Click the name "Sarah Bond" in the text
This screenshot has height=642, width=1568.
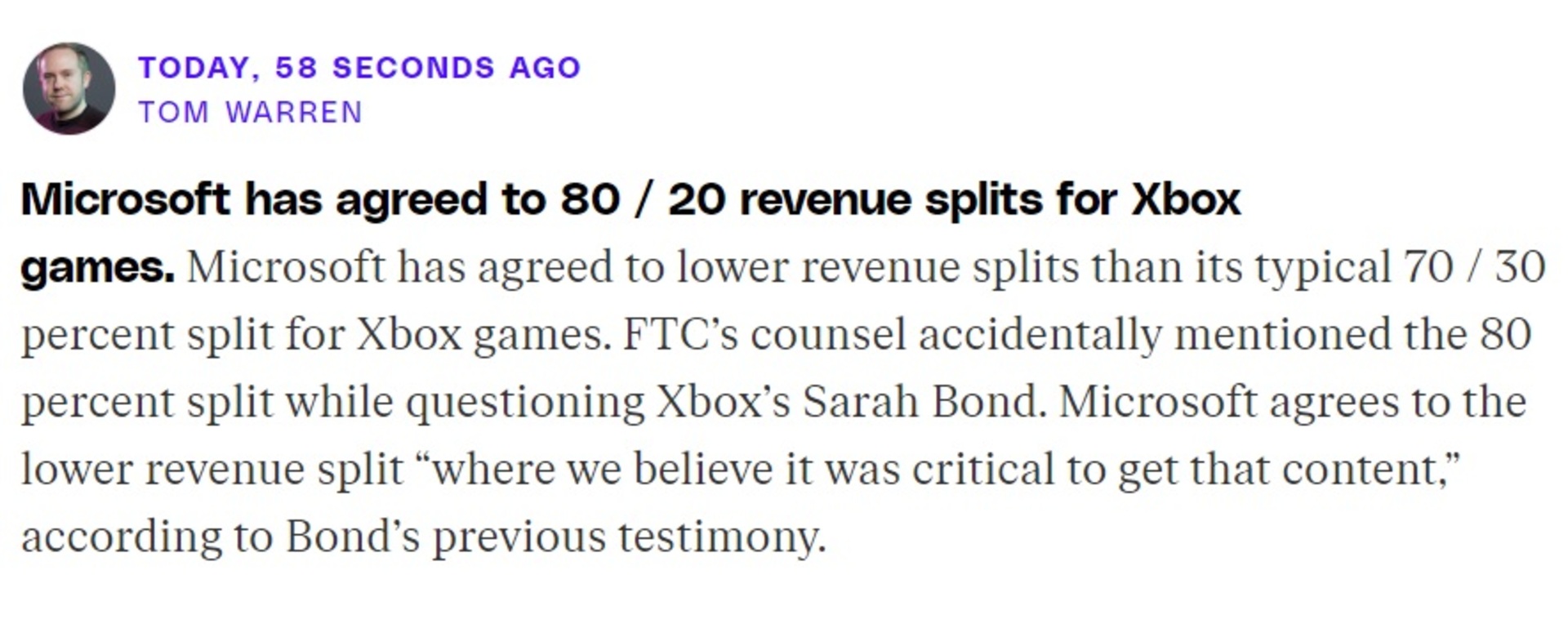(x=924, y=402)
